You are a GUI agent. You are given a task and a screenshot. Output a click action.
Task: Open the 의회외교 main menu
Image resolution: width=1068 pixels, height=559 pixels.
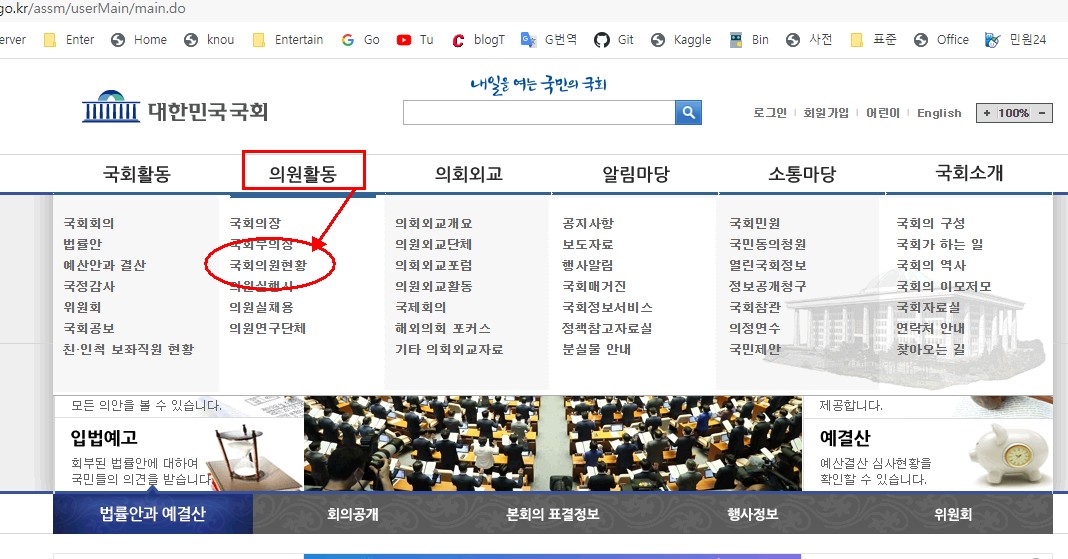pos(469,174)
